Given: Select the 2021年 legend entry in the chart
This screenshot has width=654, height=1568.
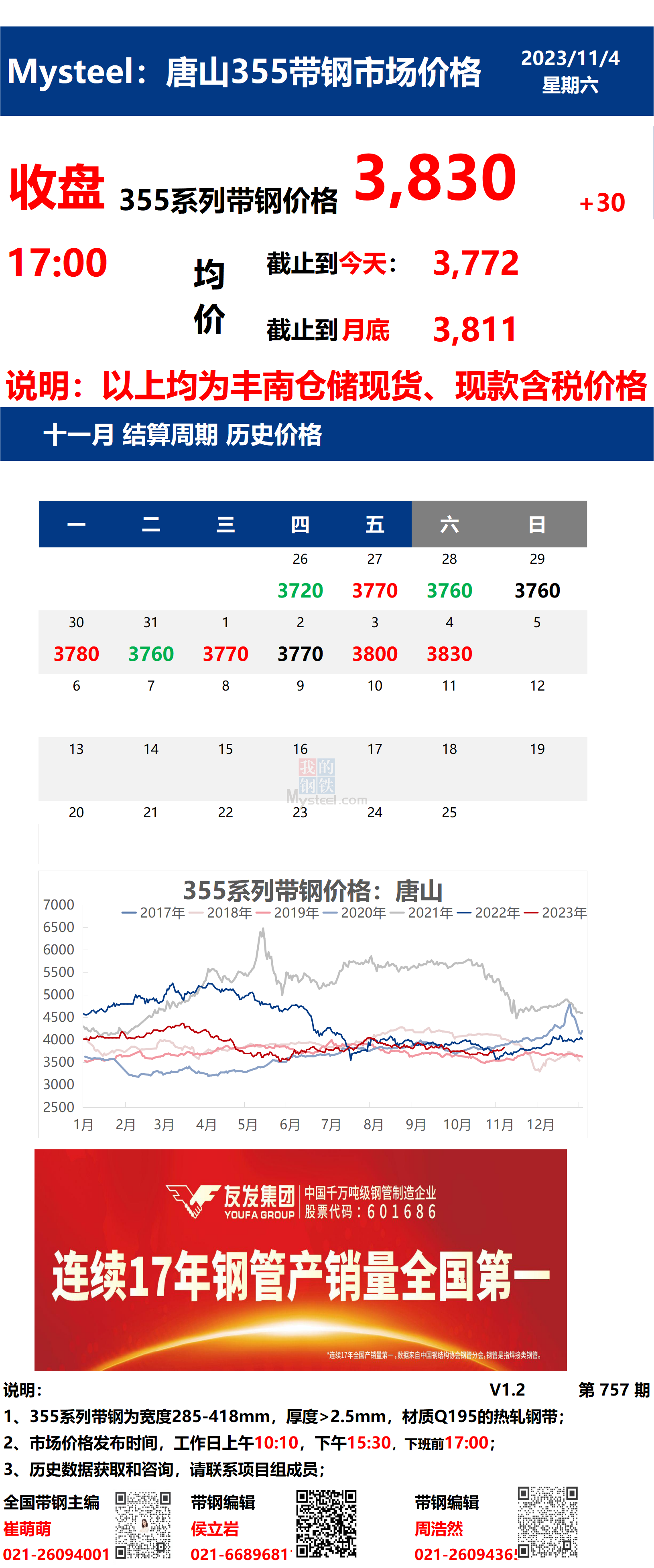Looking at the screenshot, I should click(421, 912).
